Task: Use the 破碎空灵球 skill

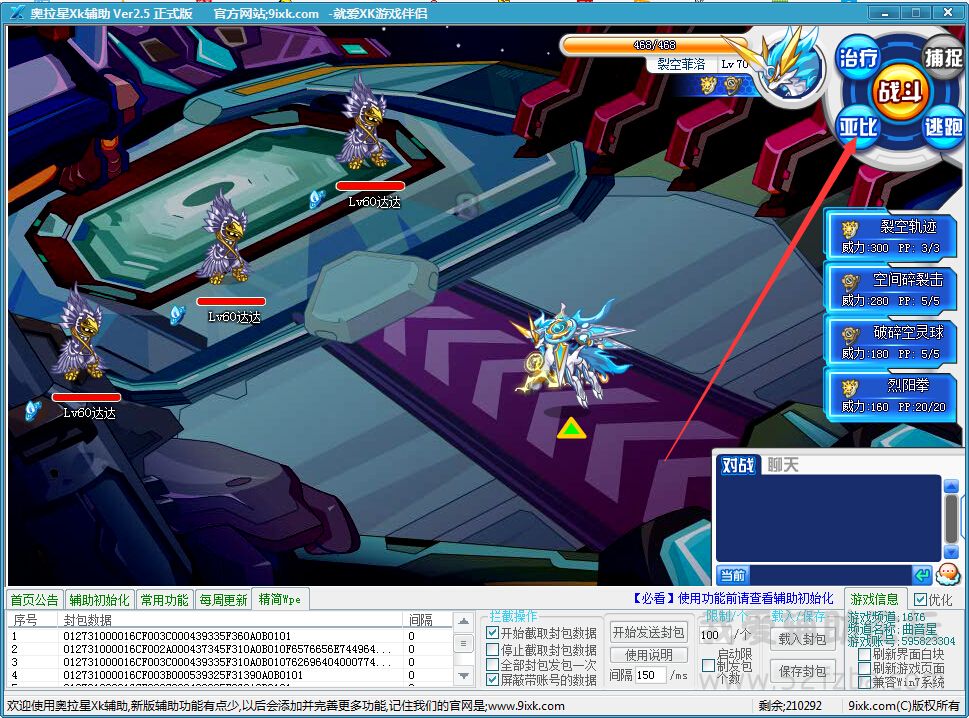Action: pos(891,342)
